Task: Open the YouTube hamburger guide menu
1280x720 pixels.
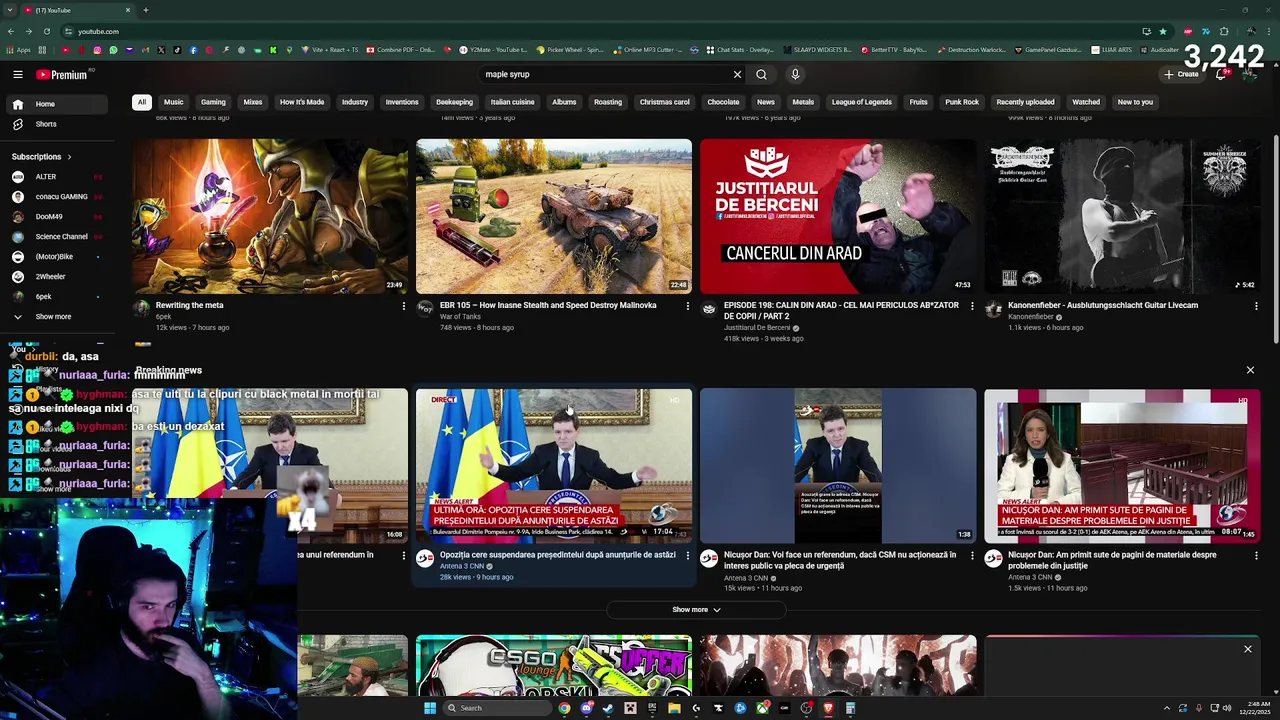Action: [17, 74]
